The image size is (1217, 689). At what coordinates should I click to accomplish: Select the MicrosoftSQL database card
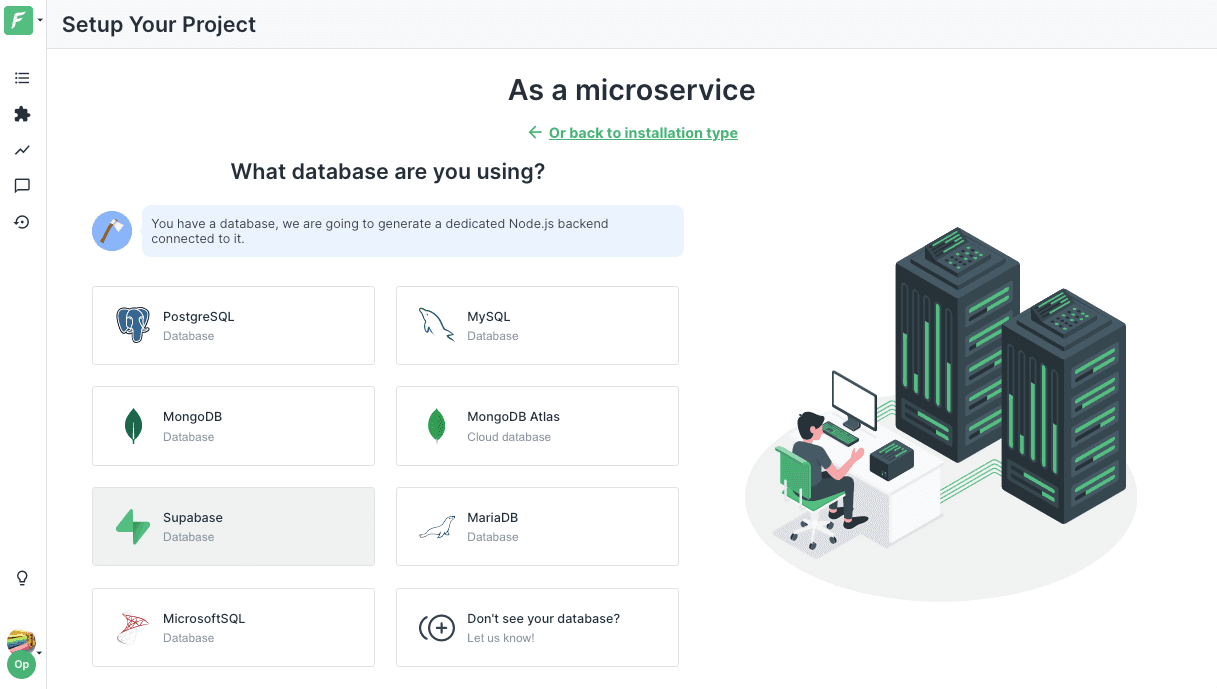click(x=233, y=627)
